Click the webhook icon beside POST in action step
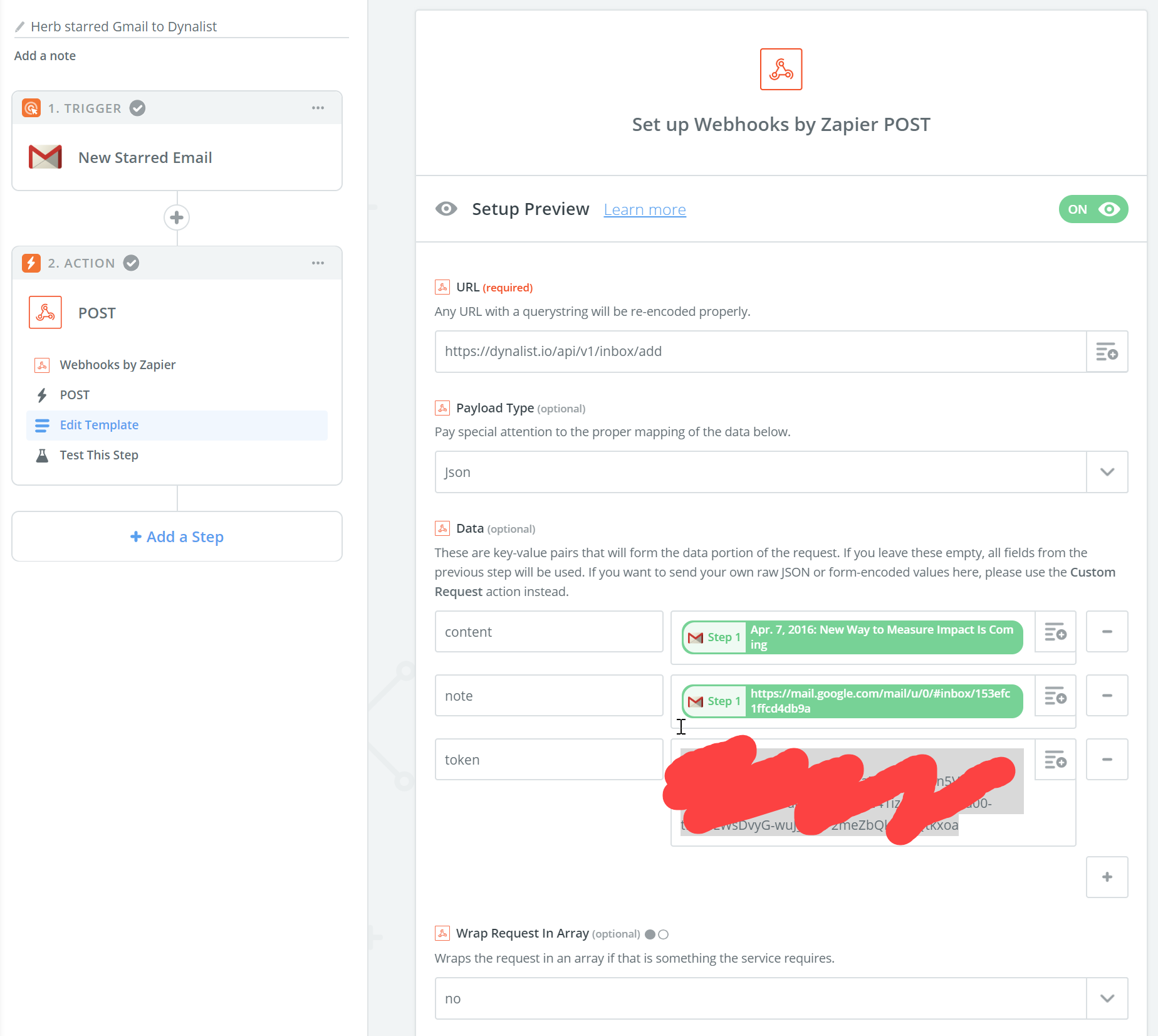 tap(45, 312)
